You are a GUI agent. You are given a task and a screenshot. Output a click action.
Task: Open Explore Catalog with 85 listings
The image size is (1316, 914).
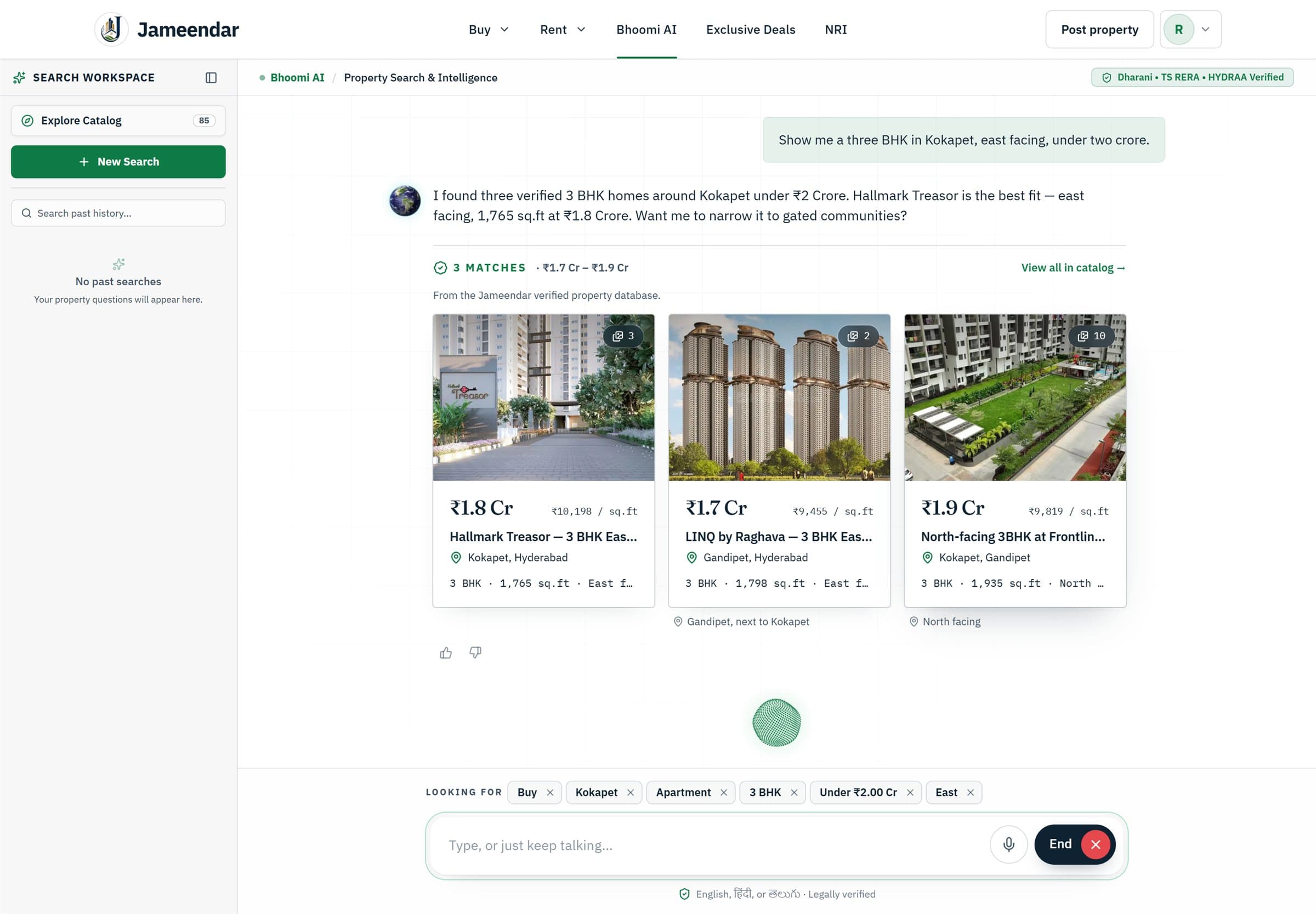118,120
